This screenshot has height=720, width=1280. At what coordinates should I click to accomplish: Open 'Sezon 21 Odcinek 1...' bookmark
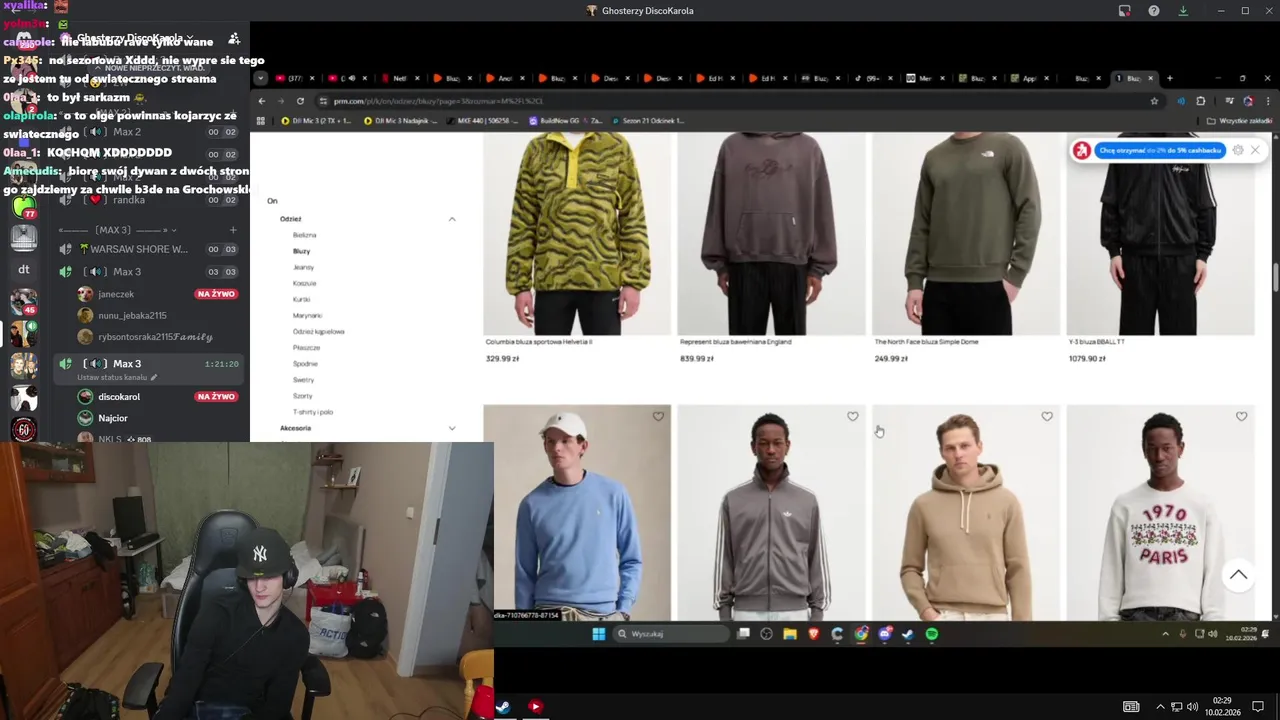648,121
